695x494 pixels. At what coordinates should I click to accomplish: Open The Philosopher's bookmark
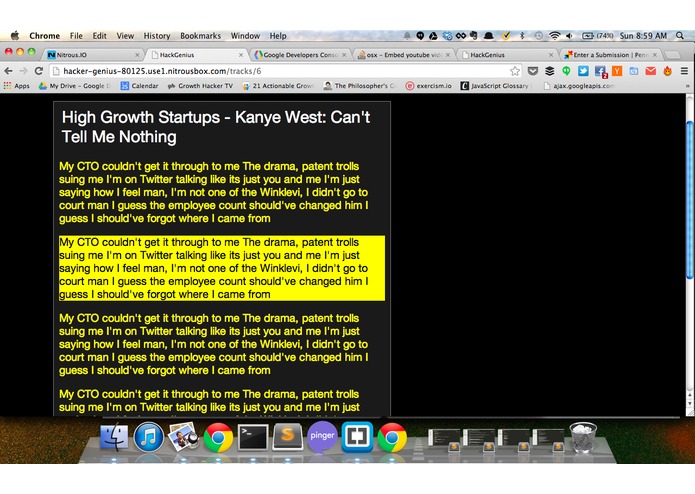click(359, 86)
